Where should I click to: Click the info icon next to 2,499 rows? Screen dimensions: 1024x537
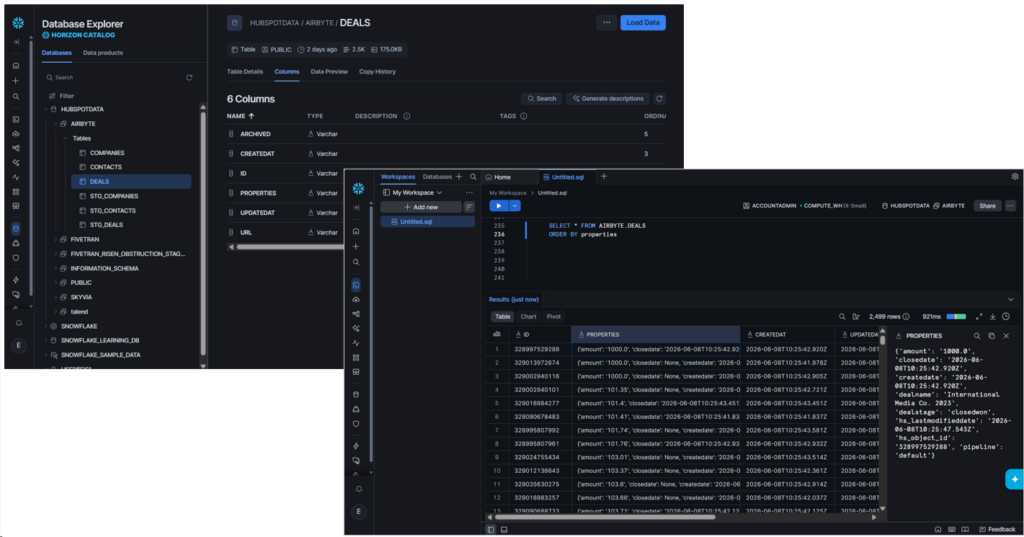[906, 317]
